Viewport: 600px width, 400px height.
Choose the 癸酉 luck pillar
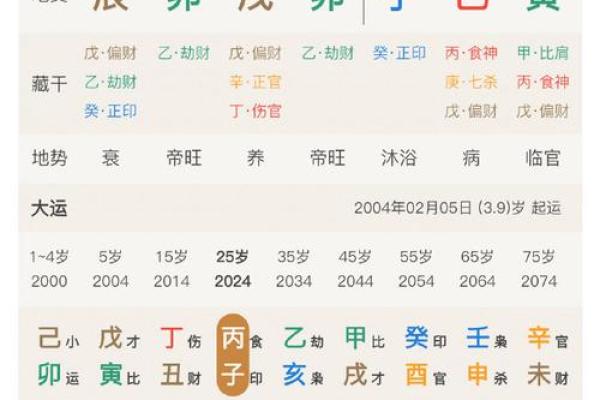click(x=425, y=357)
